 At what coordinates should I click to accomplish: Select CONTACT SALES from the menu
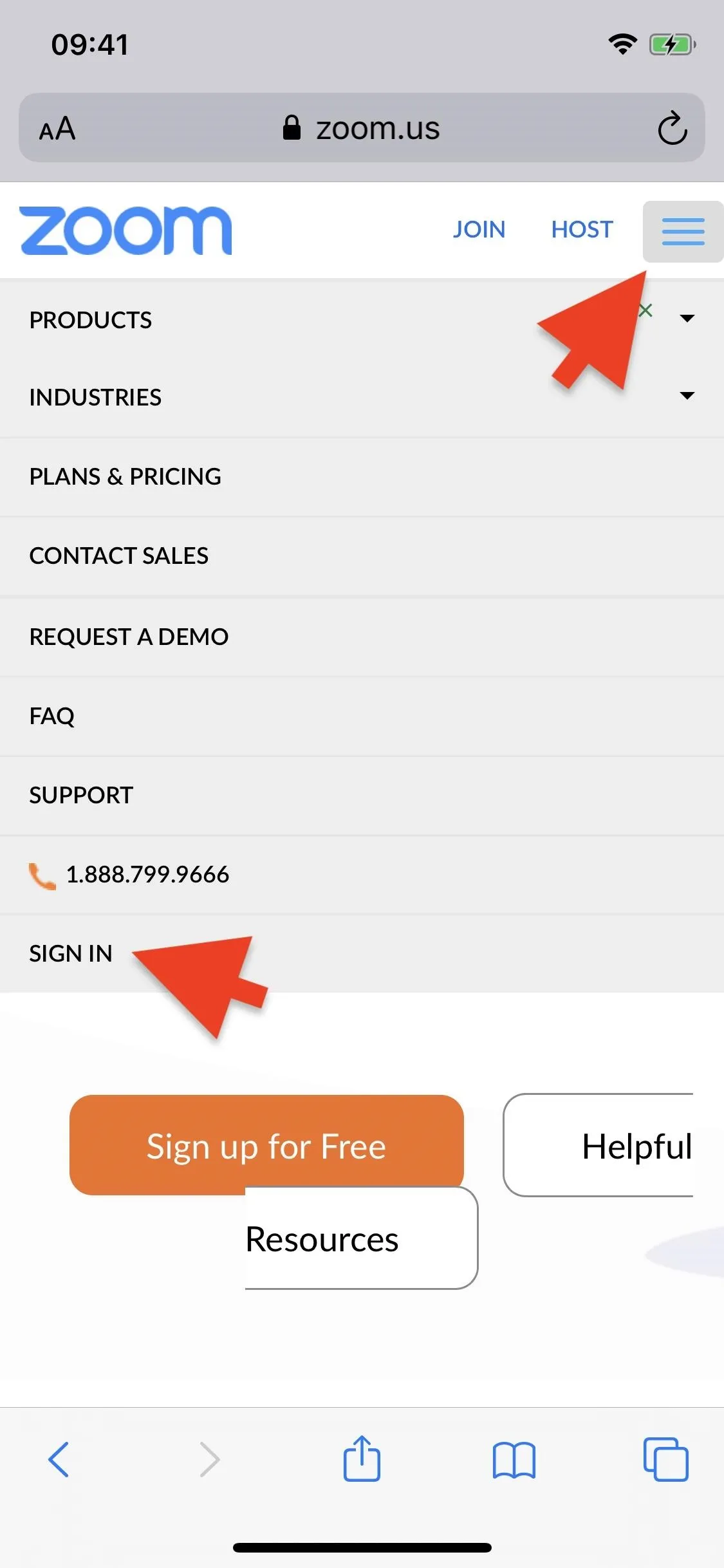[362, 556]
